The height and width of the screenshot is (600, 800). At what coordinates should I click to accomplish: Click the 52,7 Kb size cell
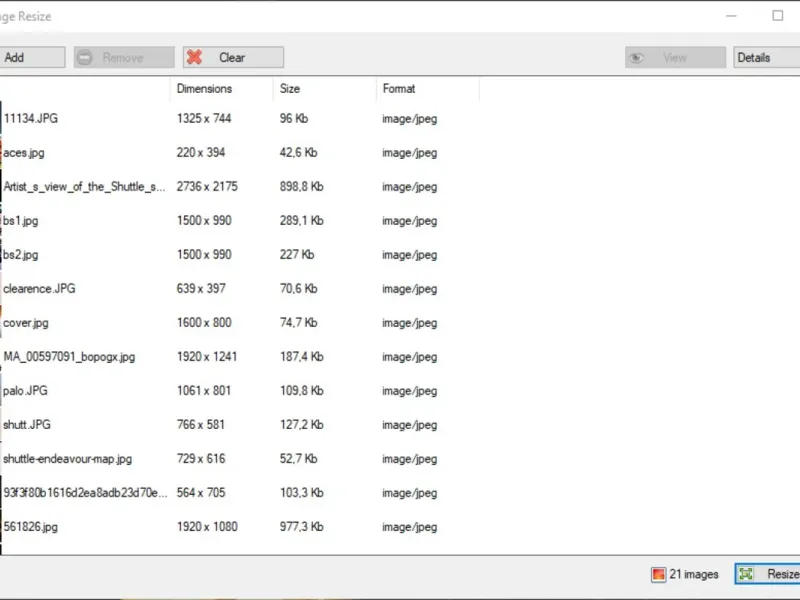click(x=298, y=459)
